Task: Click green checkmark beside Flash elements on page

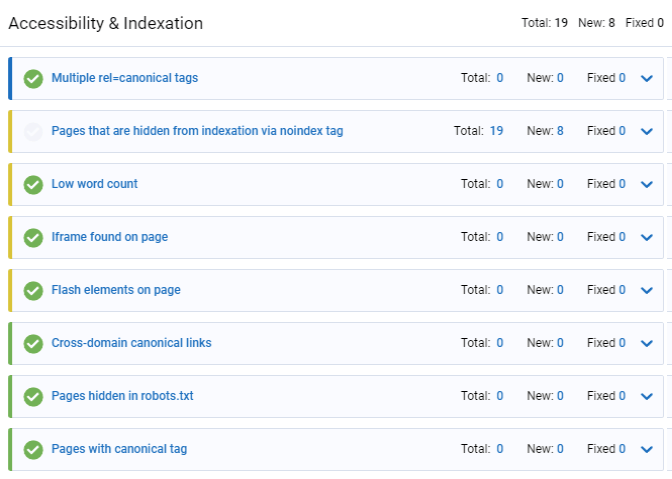Action: point(33,291)
